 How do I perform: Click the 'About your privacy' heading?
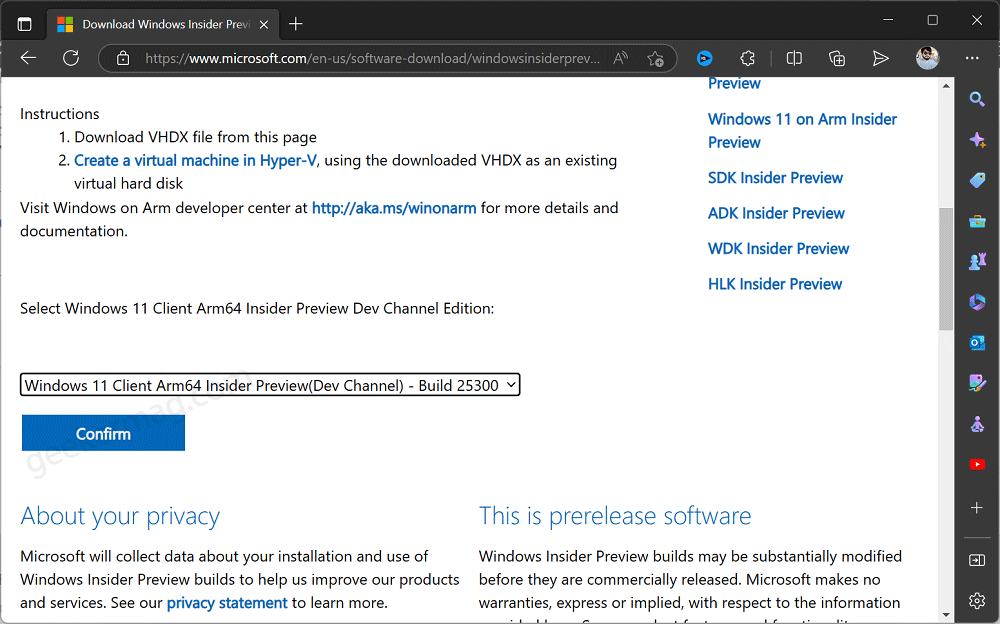pos(120,516)
